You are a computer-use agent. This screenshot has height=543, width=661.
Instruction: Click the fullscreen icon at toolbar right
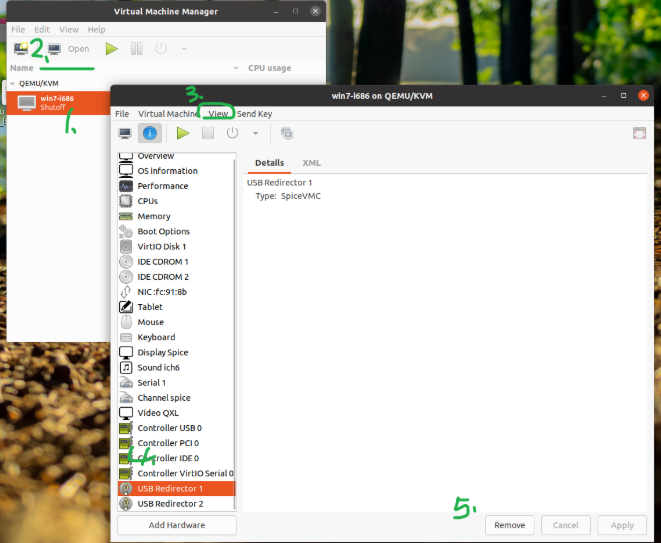pos(639,134)
